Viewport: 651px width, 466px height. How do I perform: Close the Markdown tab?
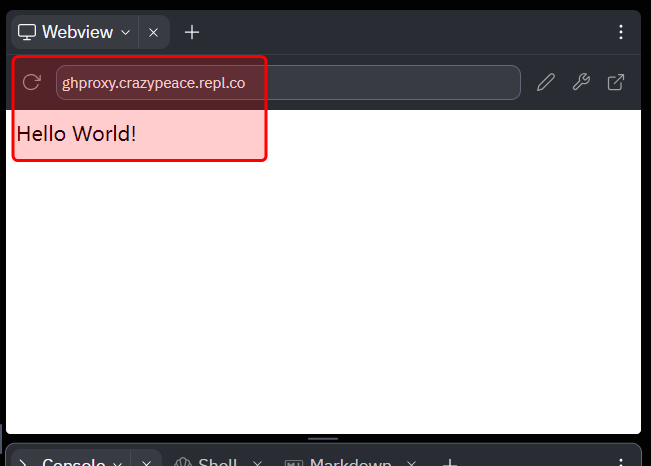click(x=411, y=463)
